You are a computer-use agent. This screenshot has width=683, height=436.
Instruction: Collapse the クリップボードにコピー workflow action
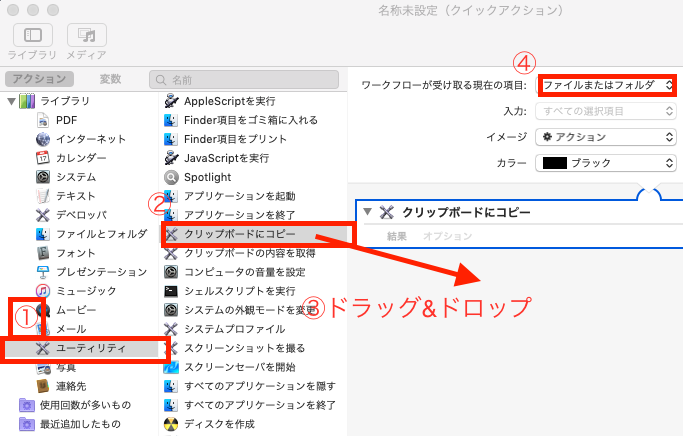coord(368,212)
